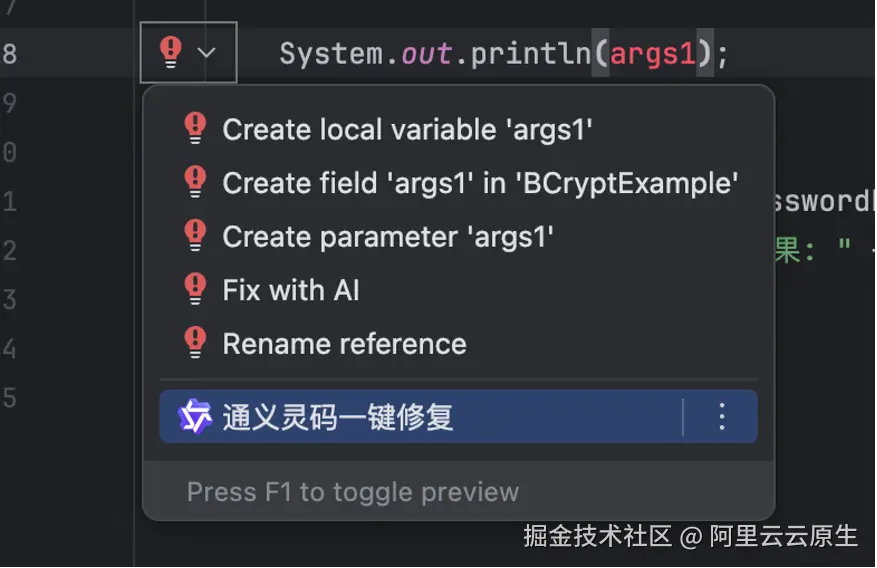Click the italic out field in the code
Viewport: 877px width, 568px height.
click(426, 53)
